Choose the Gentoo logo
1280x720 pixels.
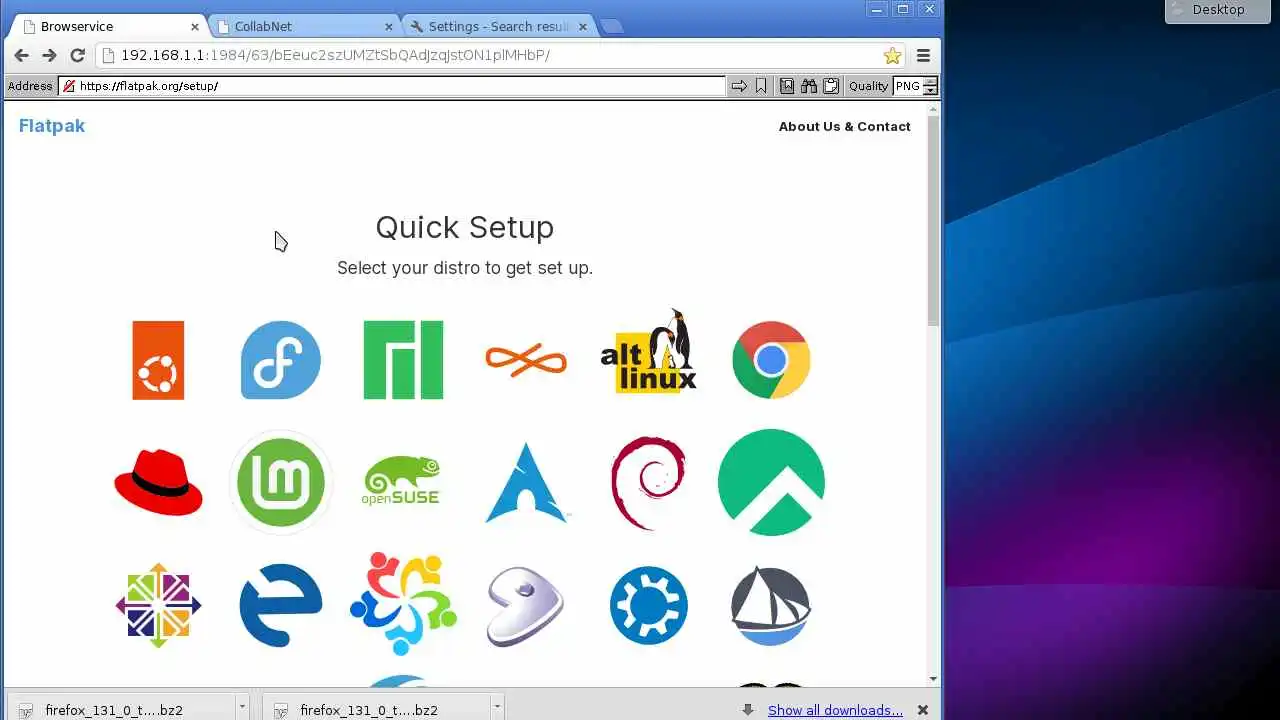click(526, 606)
